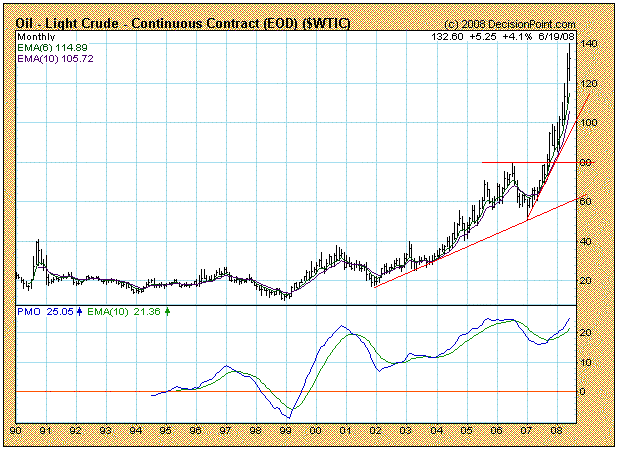
Task: Click the 60 price axis label
Action: pos(586,202)
